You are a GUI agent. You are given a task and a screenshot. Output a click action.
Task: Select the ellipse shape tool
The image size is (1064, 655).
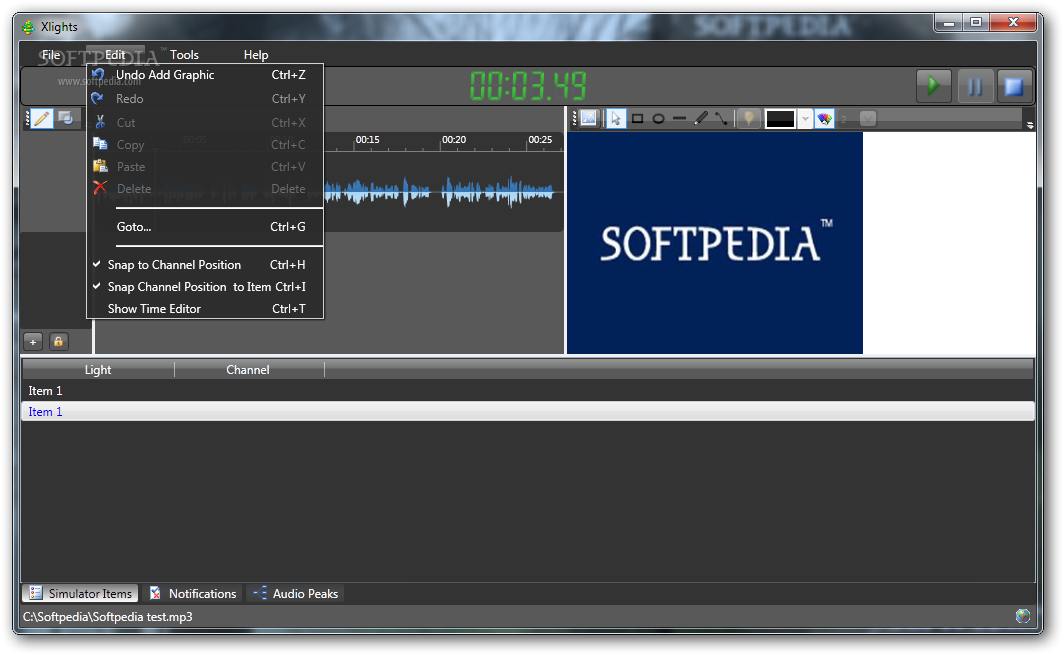(658, 119)
